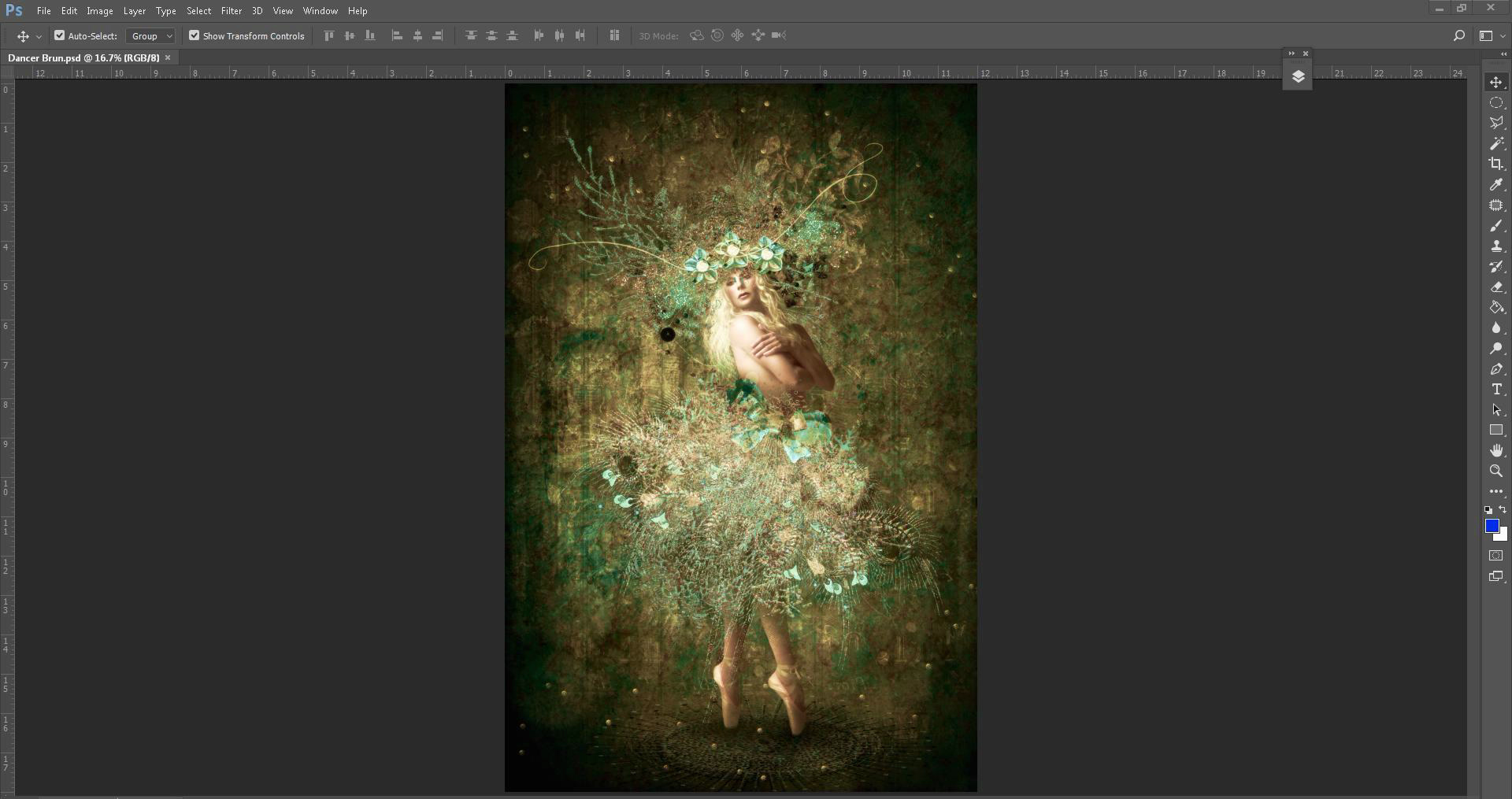Select the Eyedropper tool
This screenshot has height=799, width=1512.
click(x=1495, y=185)
